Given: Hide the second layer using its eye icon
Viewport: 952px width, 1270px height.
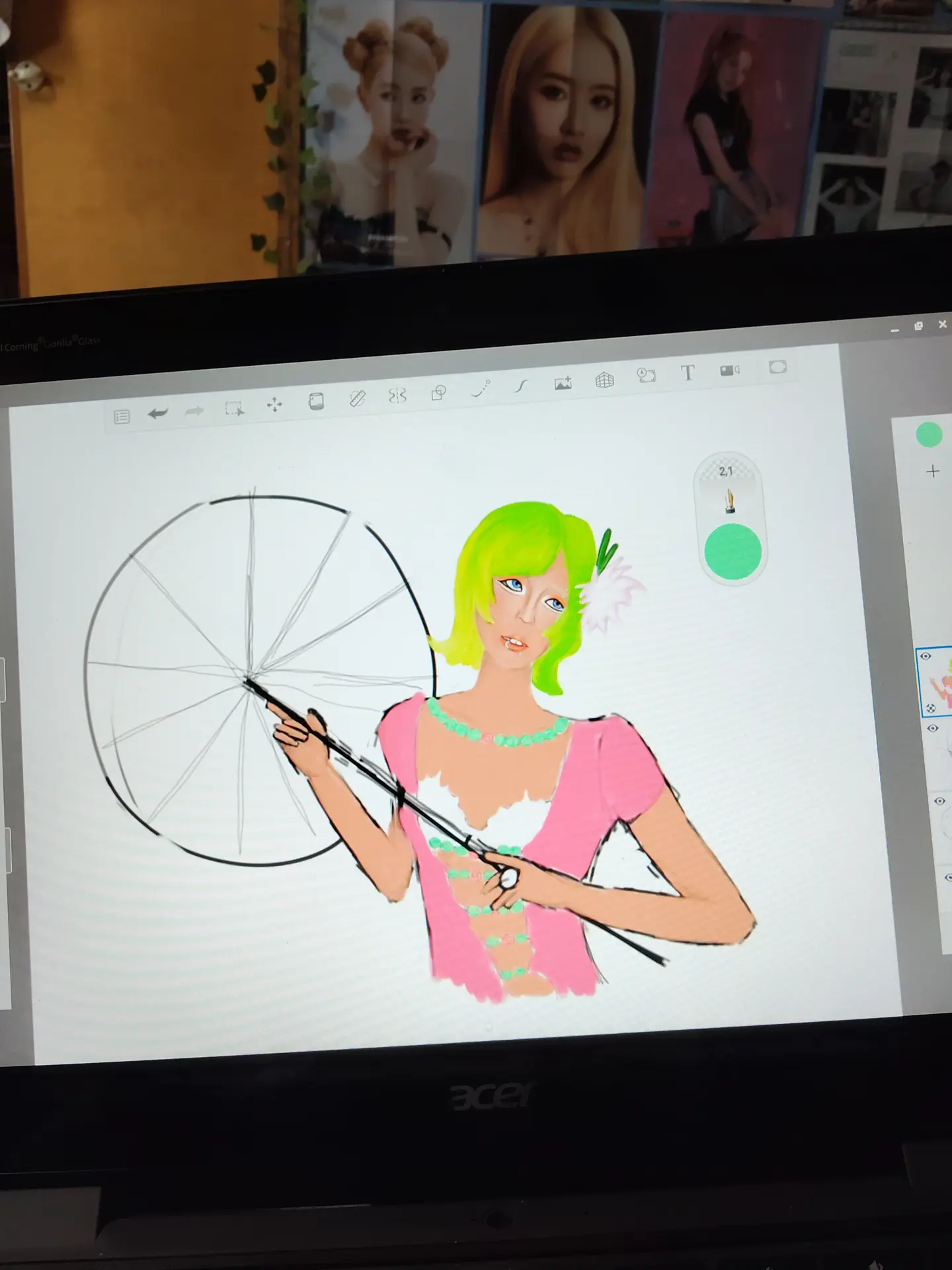Looking at the screenshot, I should point(933,728).
